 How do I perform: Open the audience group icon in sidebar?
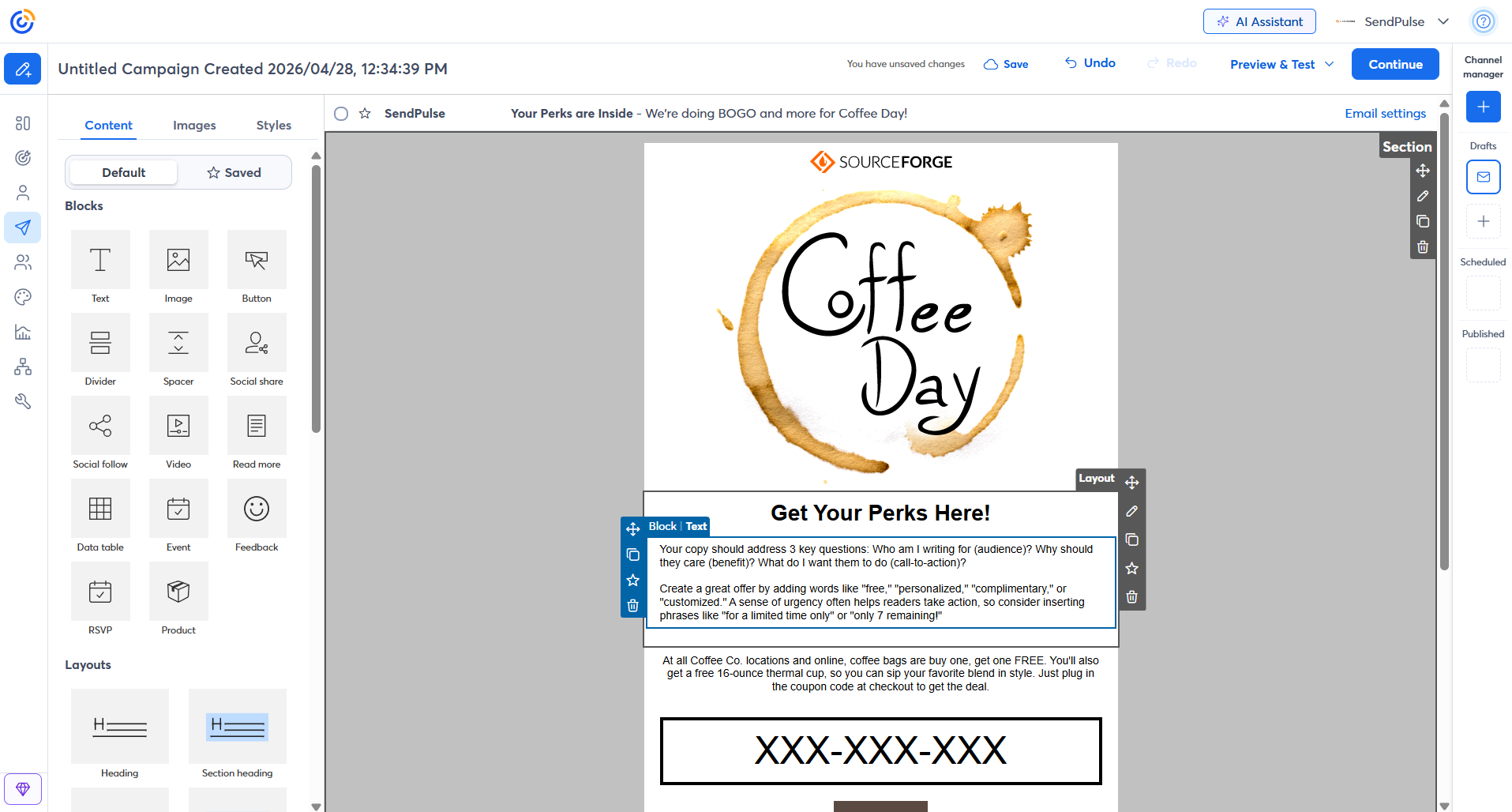[x=23, y=262]
